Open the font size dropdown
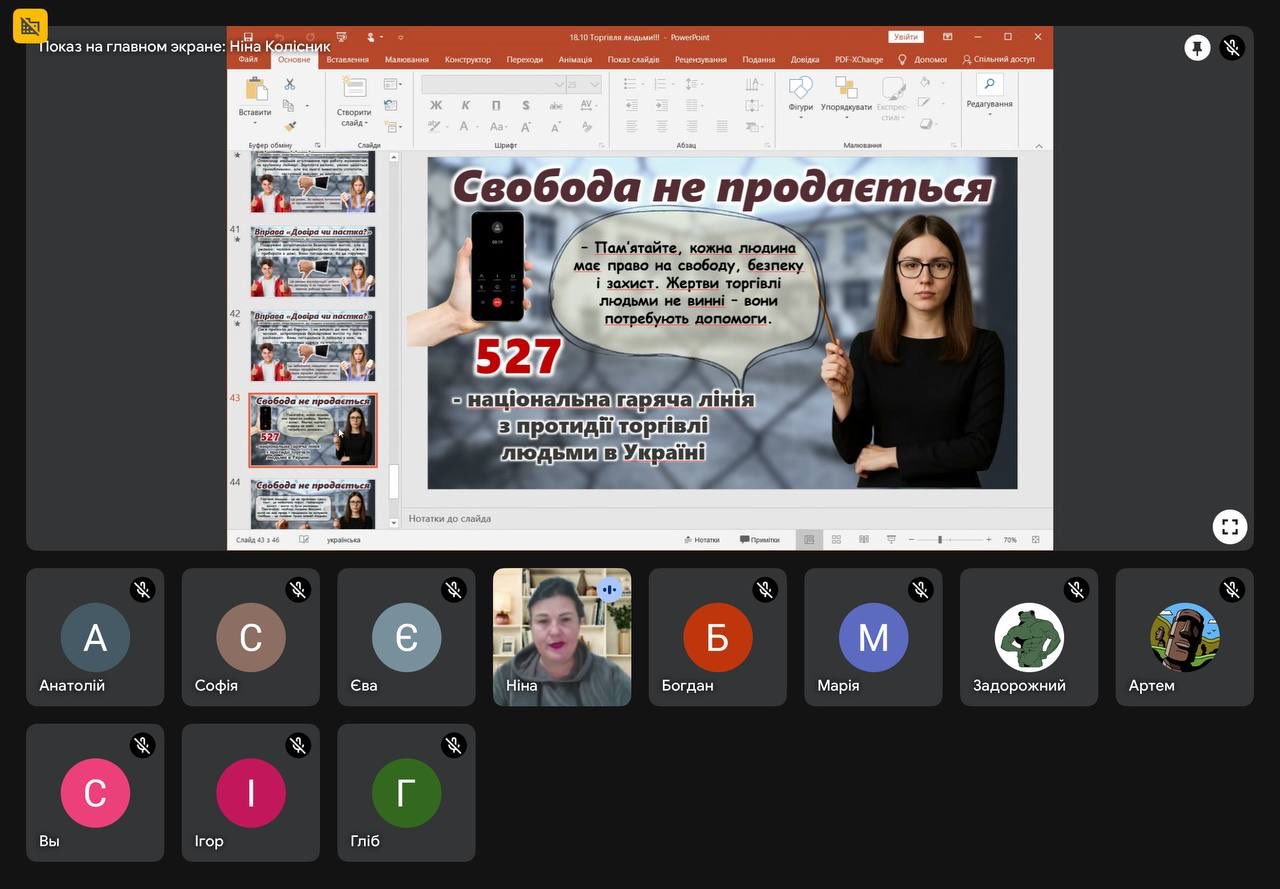Viewport: 1280px width, 889px height. pyautogui.click(x=595, y=85)
